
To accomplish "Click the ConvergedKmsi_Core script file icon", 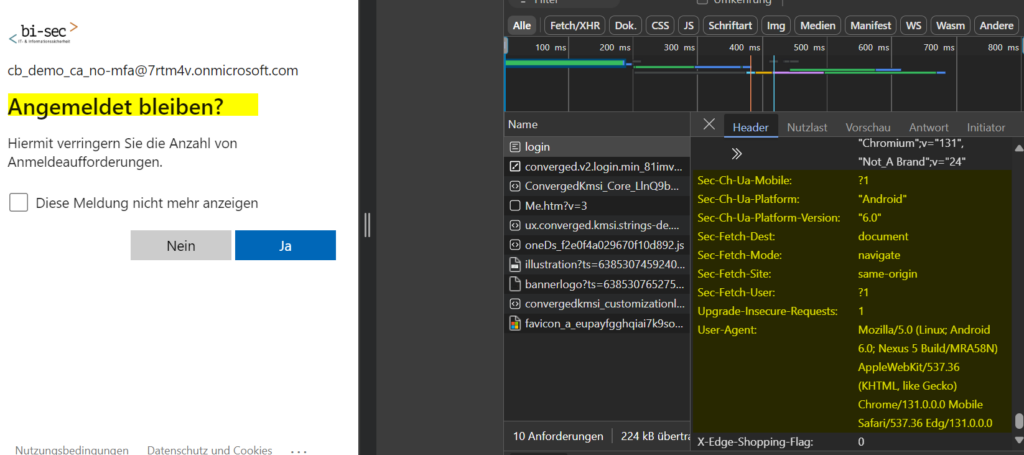I will pyautogui.click(x=515, y=186).
